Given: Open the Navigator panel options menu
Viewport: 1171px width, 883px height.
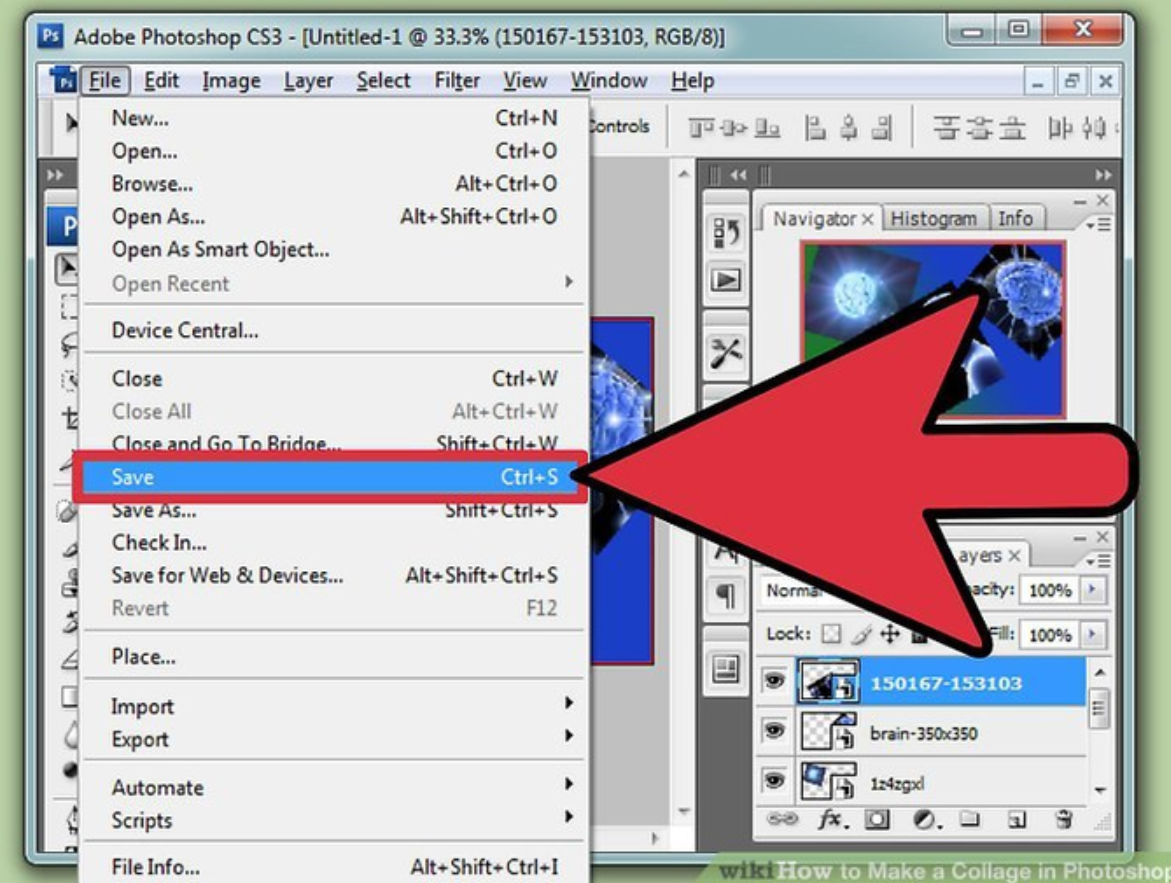Looking at the screenshot, I should 1099,225.
